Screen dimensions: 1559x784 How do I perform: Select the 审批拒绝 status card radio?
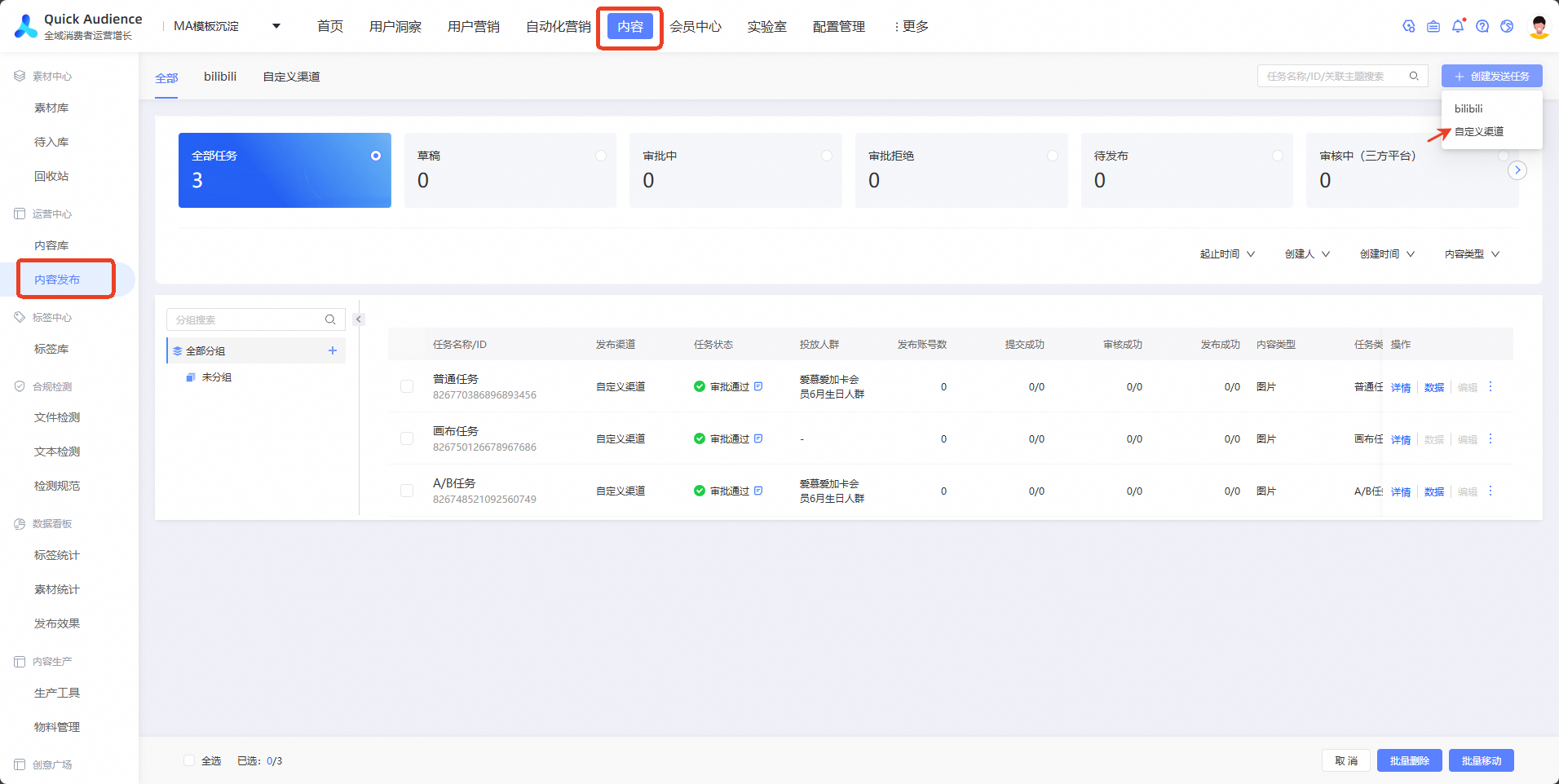coord(1053,156)
